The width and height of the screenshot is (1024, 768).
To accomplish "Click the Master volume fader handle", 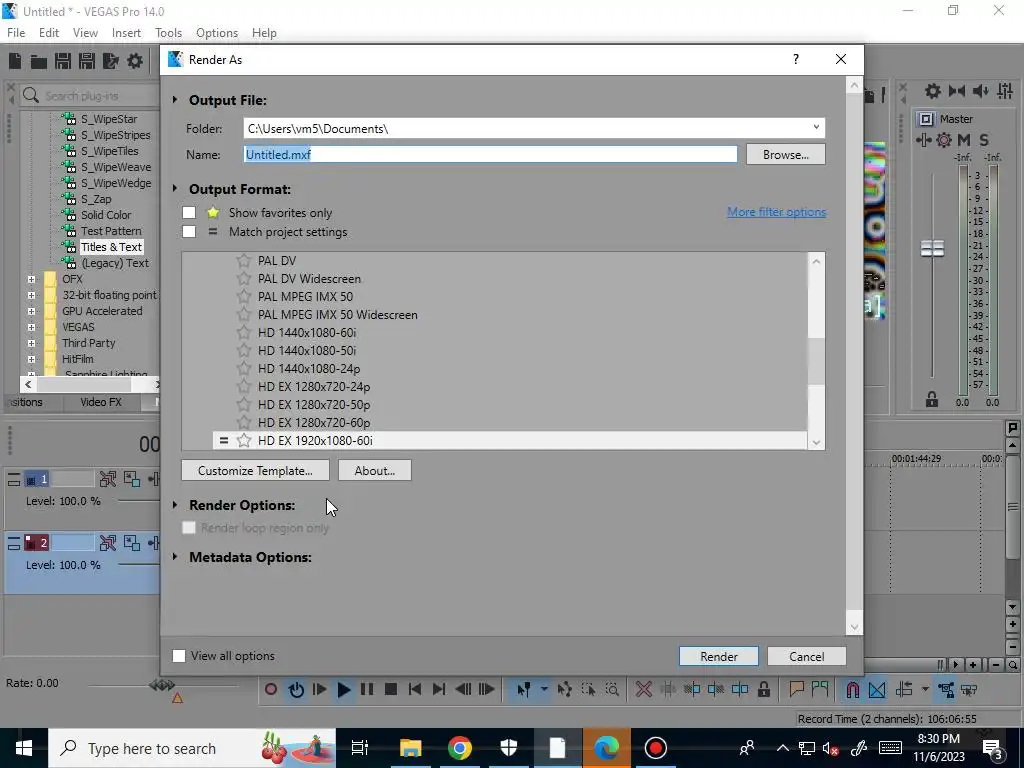I will tap(933, 248).
